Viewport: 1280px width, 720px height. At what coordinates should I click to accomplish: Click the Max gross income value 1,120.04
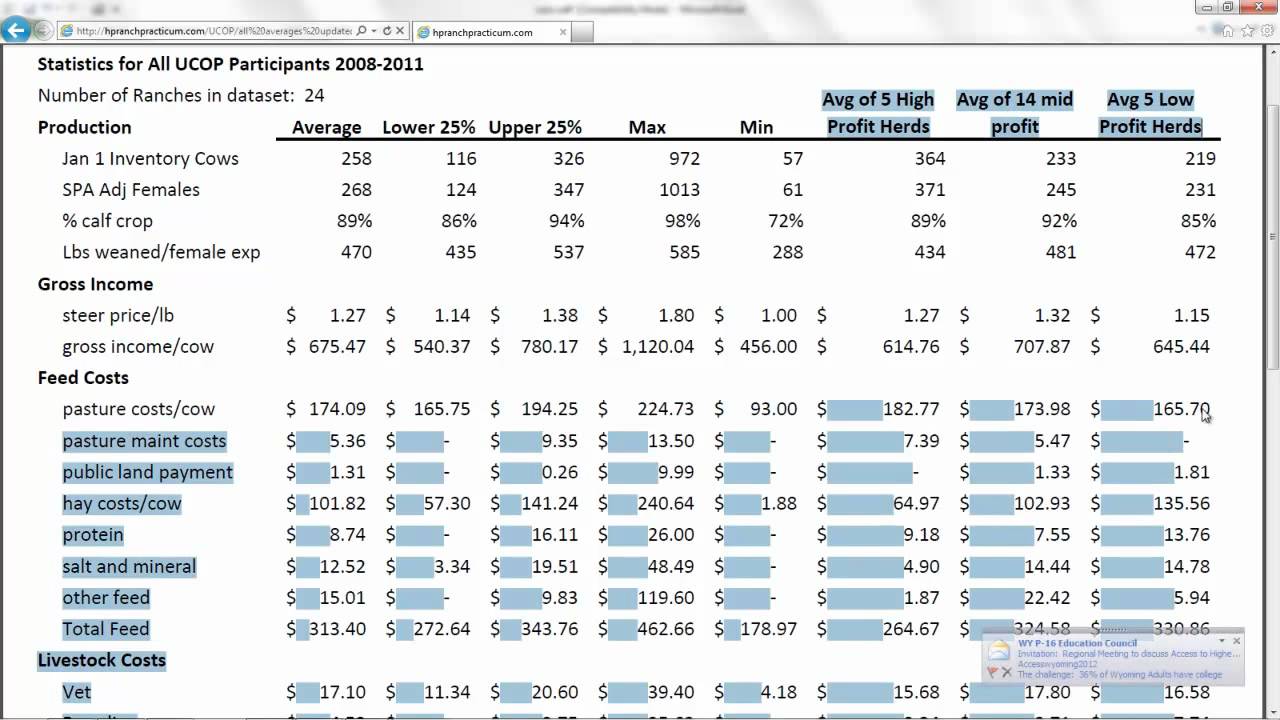[x=657, y=347]
